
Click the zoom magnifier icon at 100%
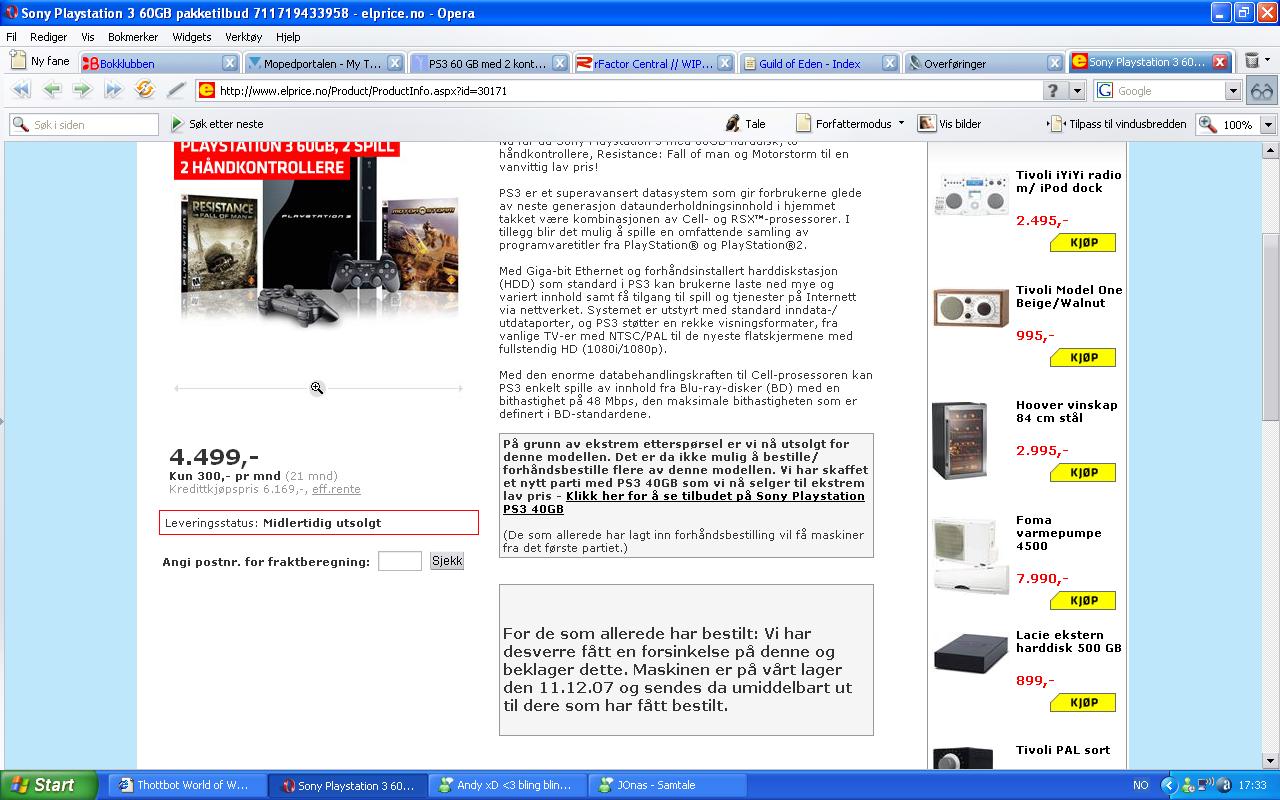tap(1208, 124)
